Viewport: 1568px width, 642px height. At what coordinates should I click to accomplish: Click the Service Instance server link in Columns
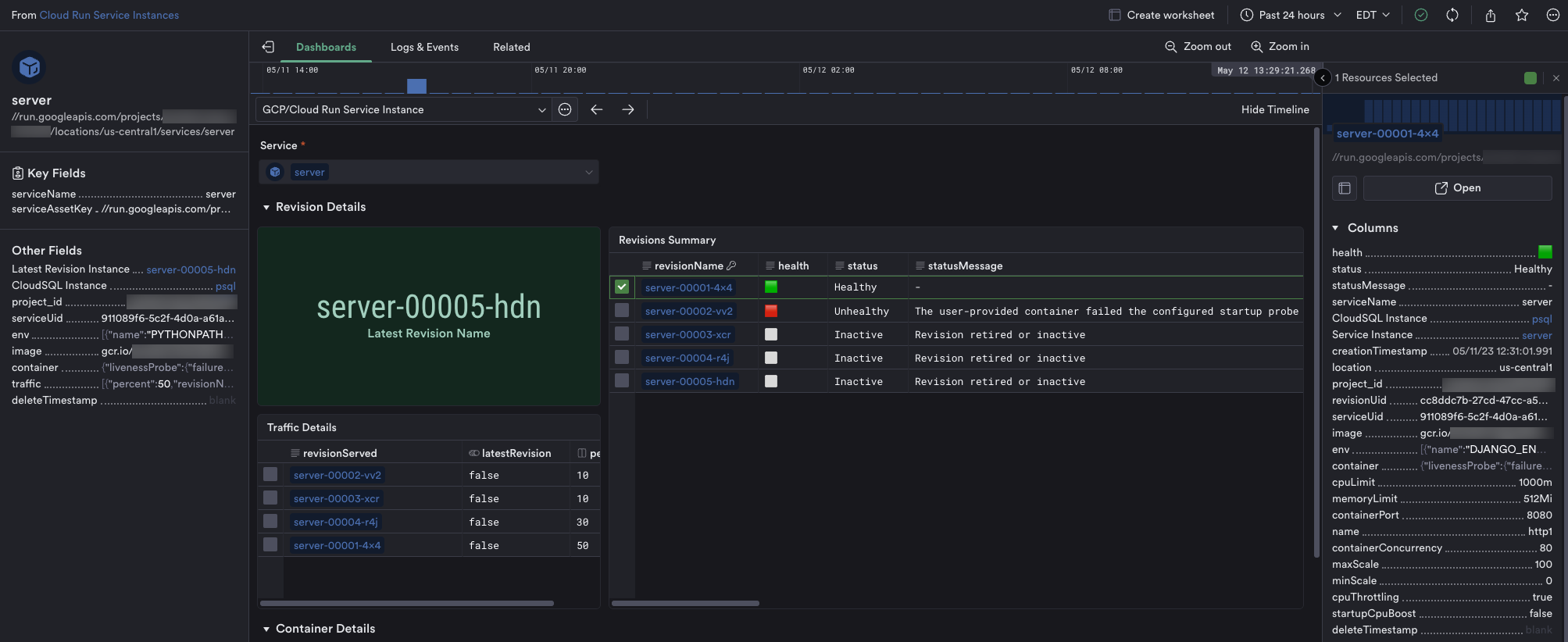(1537, 335)
